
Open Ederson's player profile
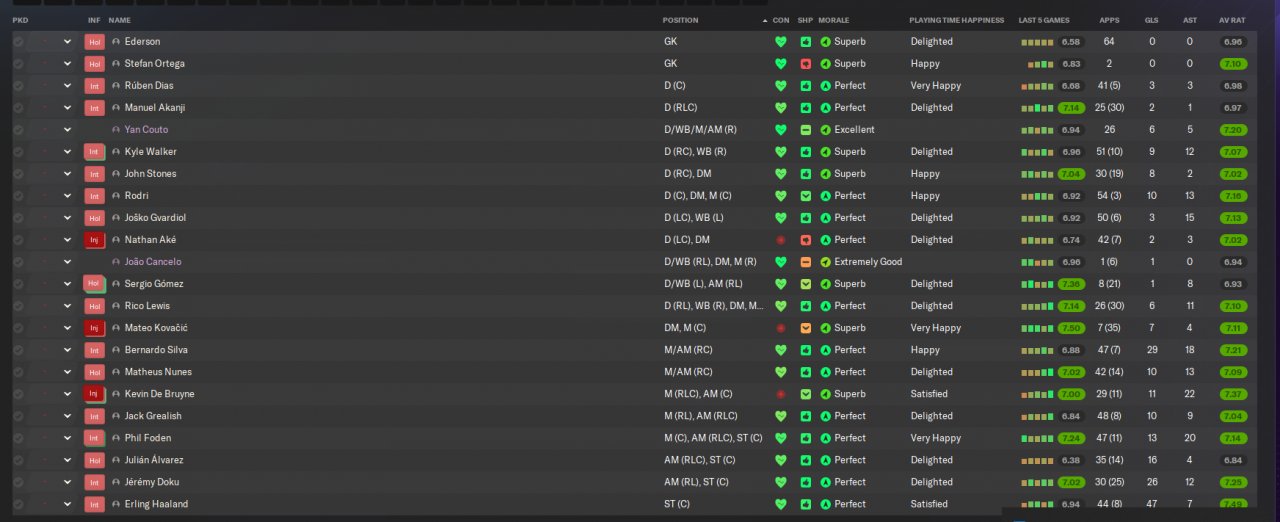click(x=142, y=42)
